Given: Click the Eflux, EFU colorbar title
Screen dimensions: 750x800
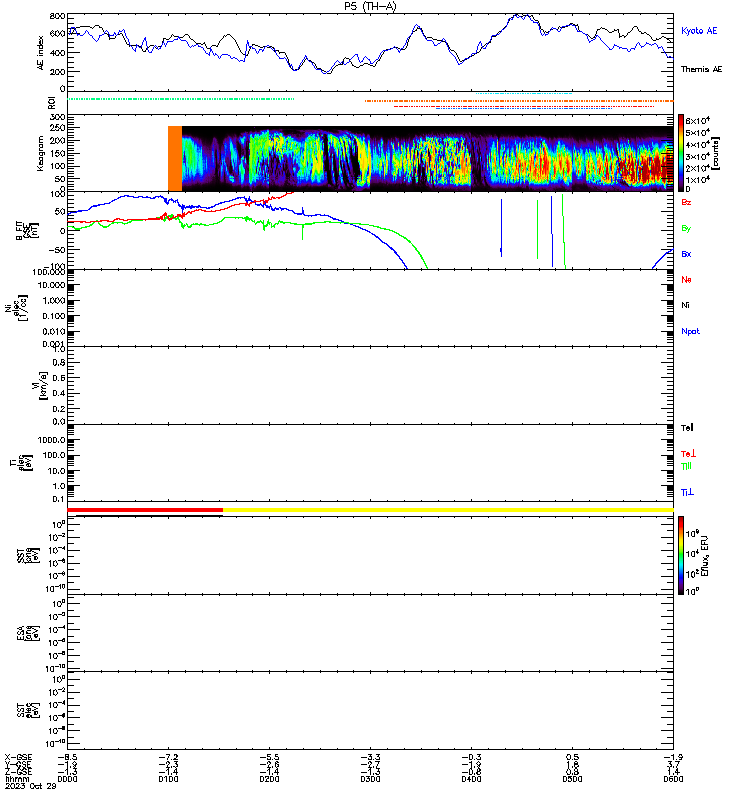Looking at the screenshot, I should point(705,556).
